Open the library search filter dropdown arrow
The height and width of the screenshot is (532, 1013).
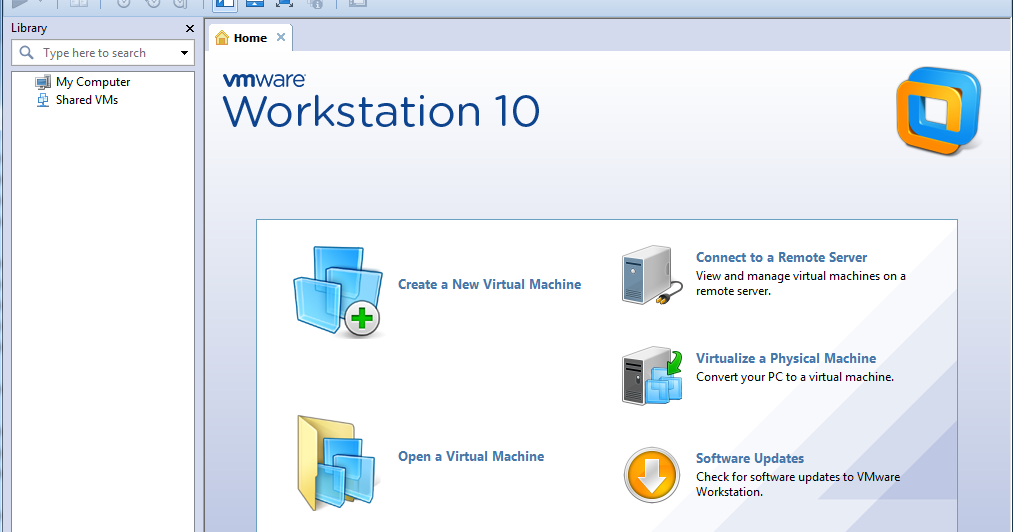[x=184, y=53]
